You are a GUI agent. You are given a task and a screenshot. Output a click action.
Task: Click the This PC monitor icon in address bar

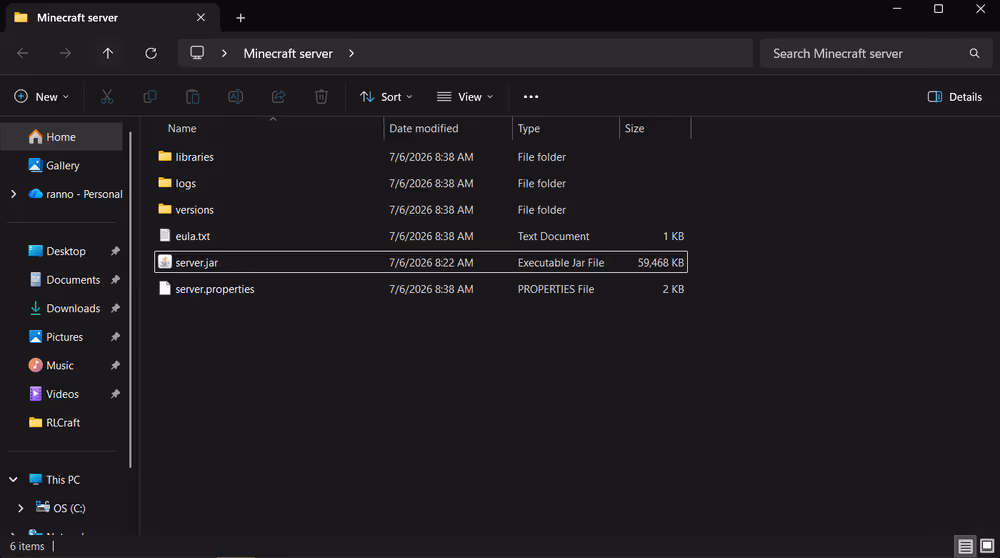pos(197,53)
